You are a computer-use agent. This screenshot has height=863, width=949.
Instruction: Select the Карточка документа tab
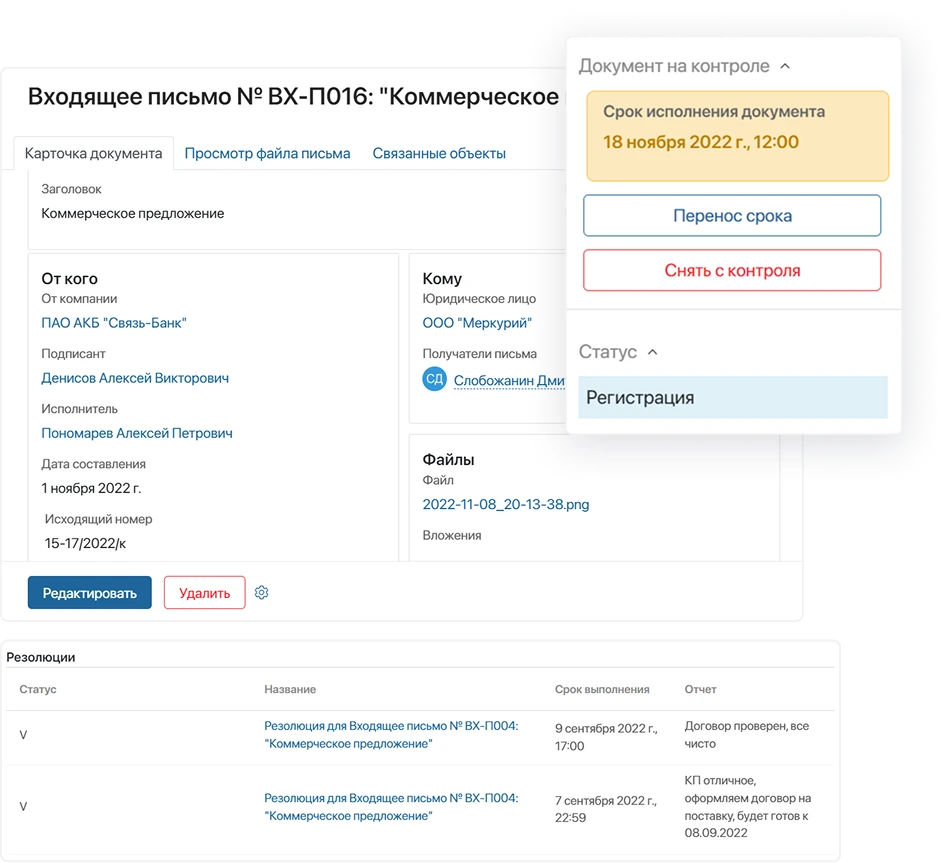point(93,153)
